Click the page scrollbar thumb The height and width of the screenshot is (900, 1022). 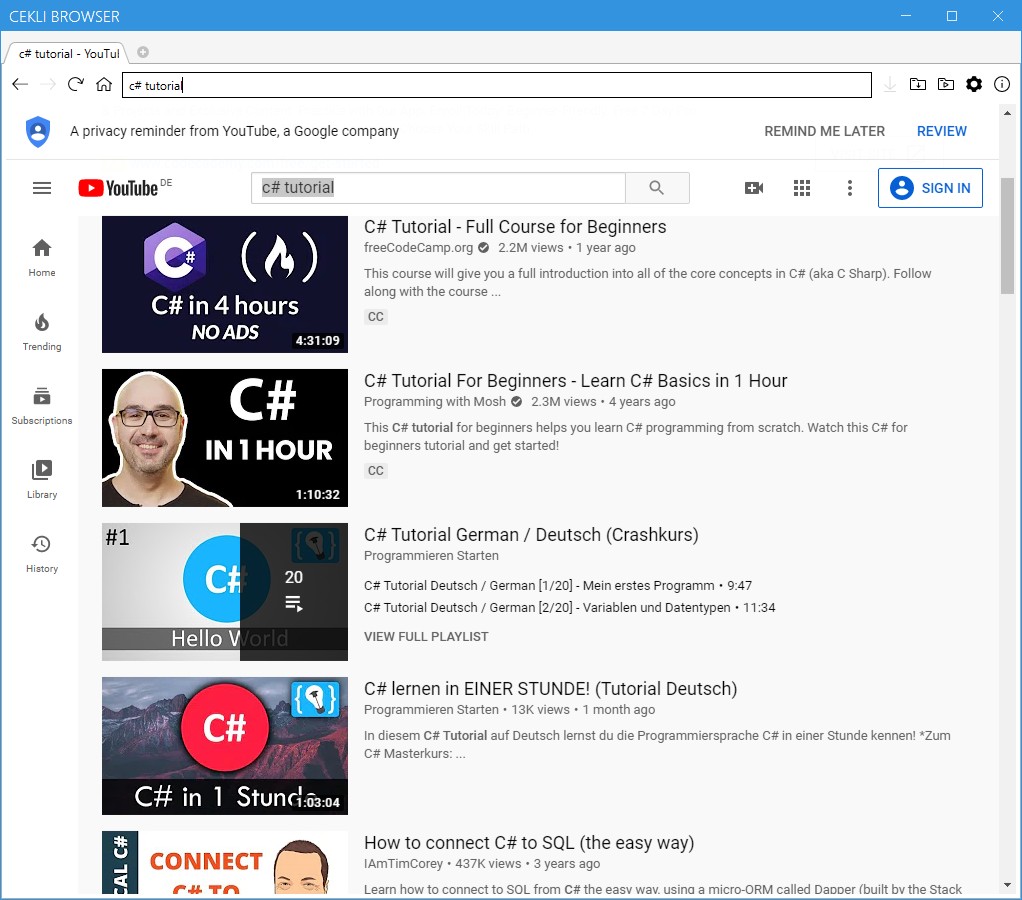(x=1007, y=238)
